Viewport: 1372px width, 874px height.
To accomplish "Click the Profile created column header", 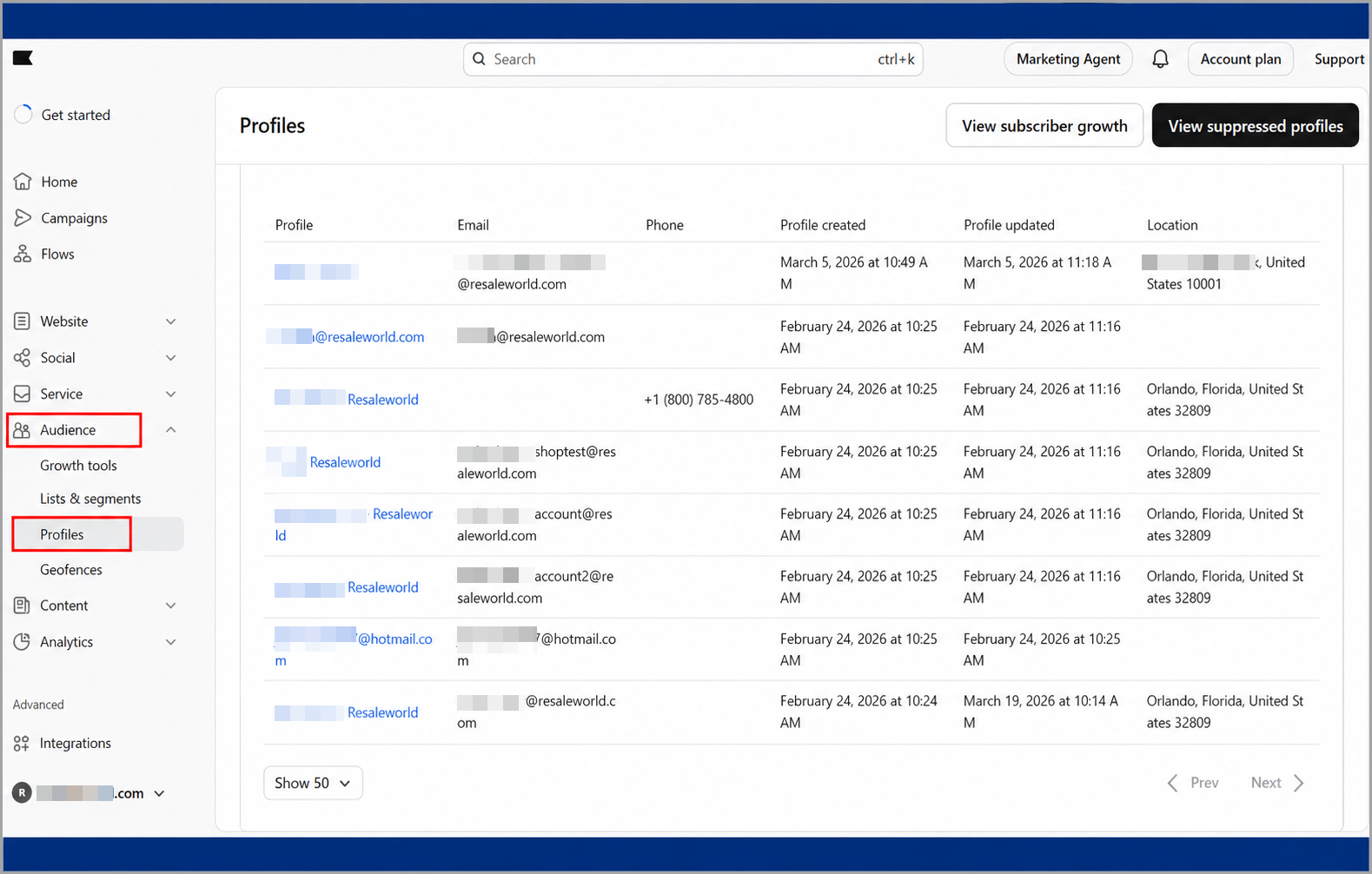I will [x=822, y=225].
